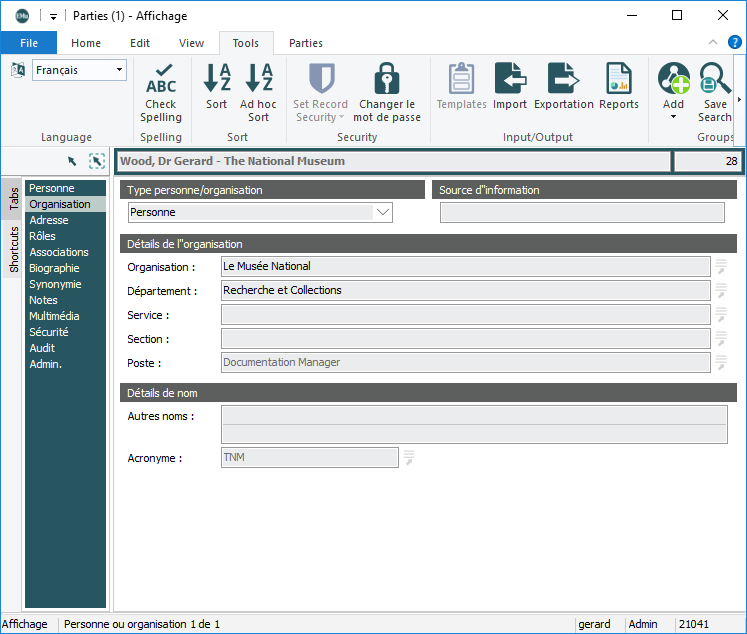Click lookup icon beside Organisation field

pyautogui.click(x=720, y=266)
